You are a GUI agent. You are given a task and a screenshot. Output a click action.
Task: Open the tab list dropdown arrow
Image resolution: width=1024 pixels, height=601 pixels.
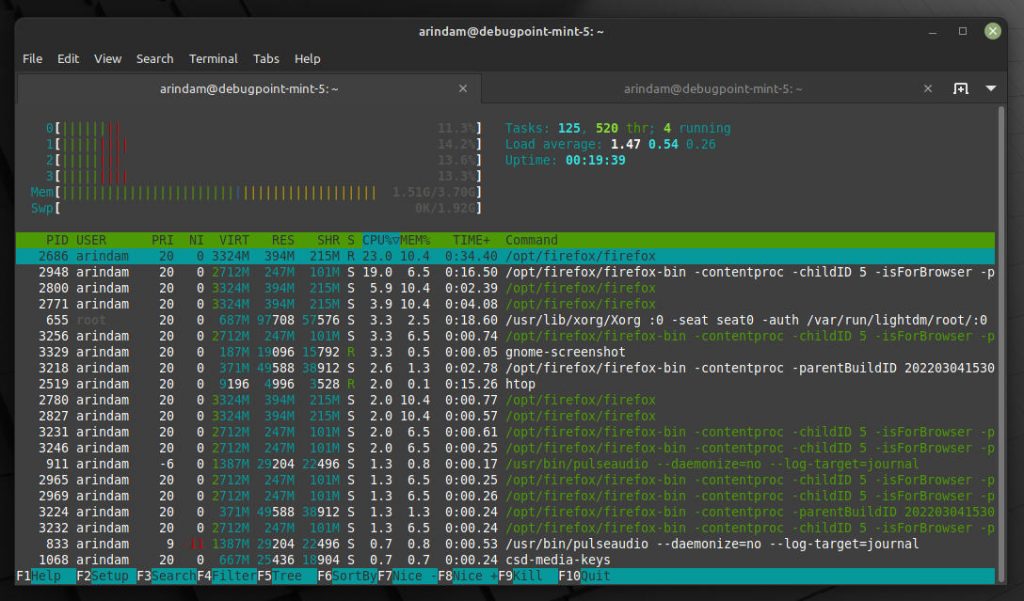tap(991, 89)
